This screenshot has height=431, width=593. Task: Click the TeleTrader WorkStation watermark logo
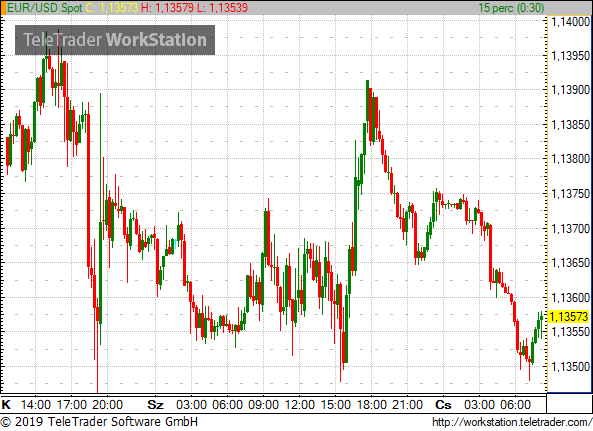(x=115, y=40)
